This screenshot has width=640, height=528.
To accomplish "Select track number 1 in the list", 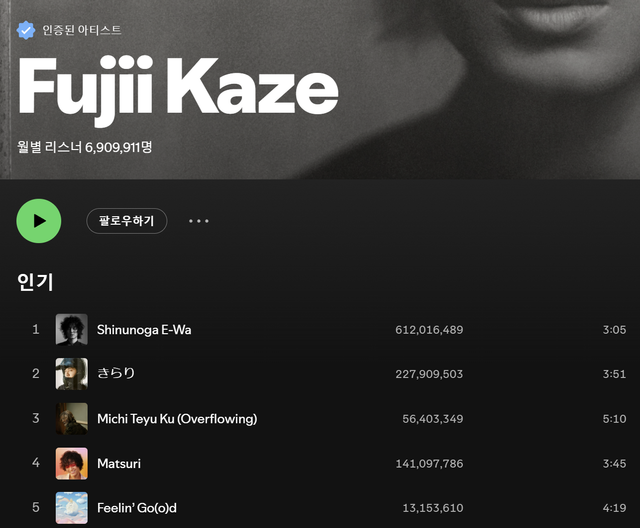I will click(36, 329).
